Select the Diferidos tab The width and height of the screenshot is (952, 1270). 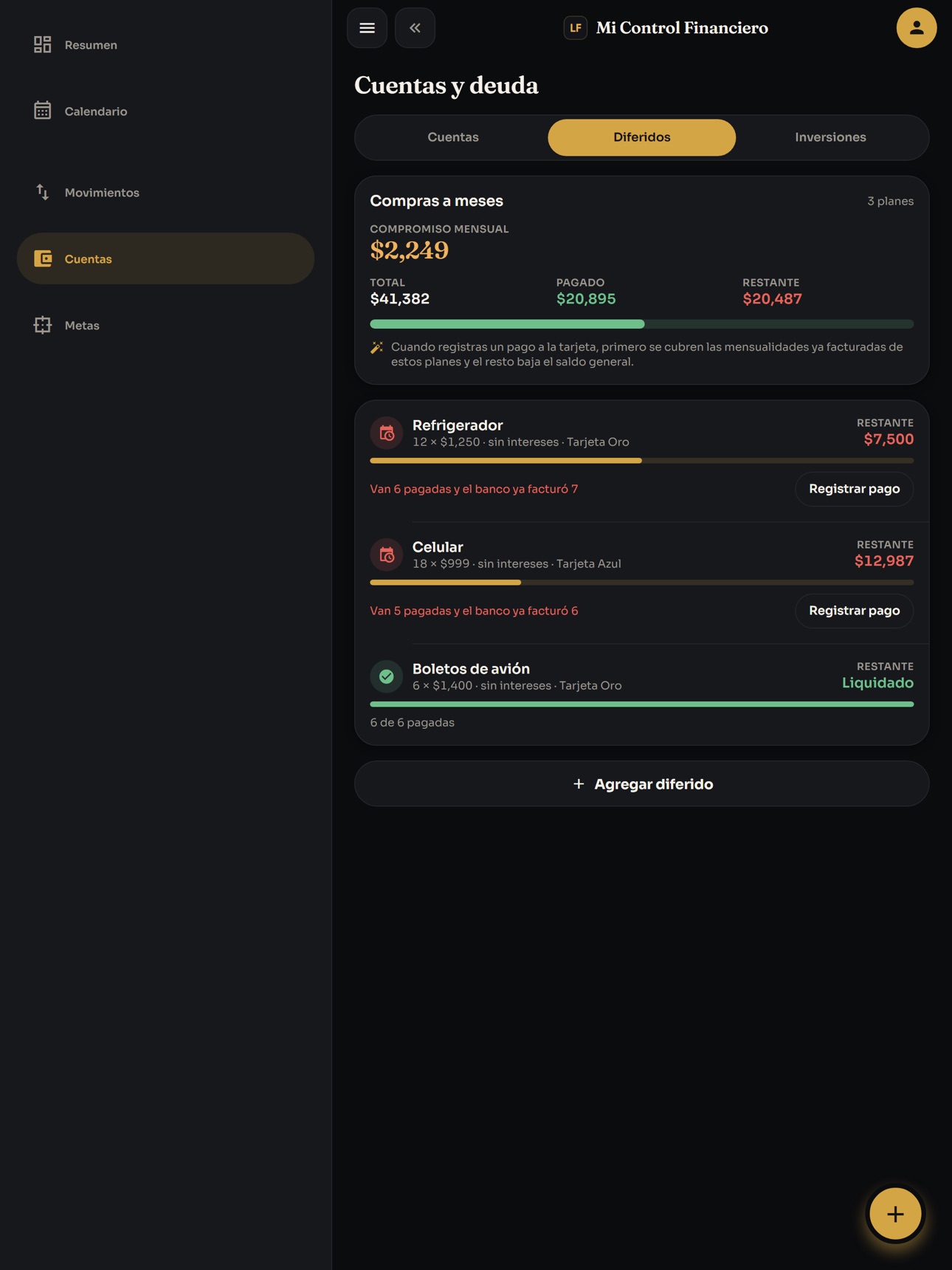pos(641,137)
